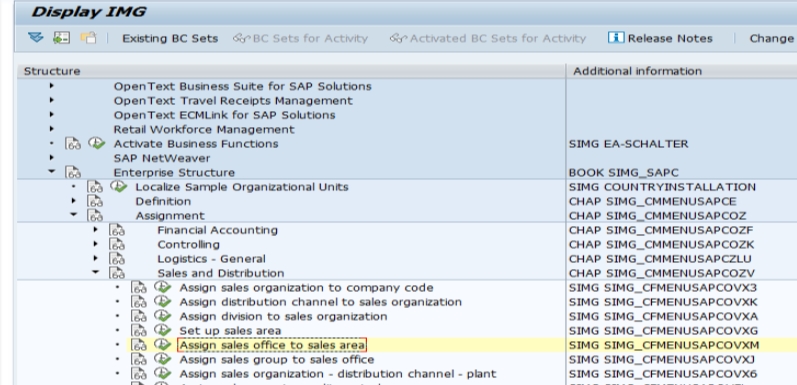Click the Structure column header
797x385 pixels.
coord(291,71)
